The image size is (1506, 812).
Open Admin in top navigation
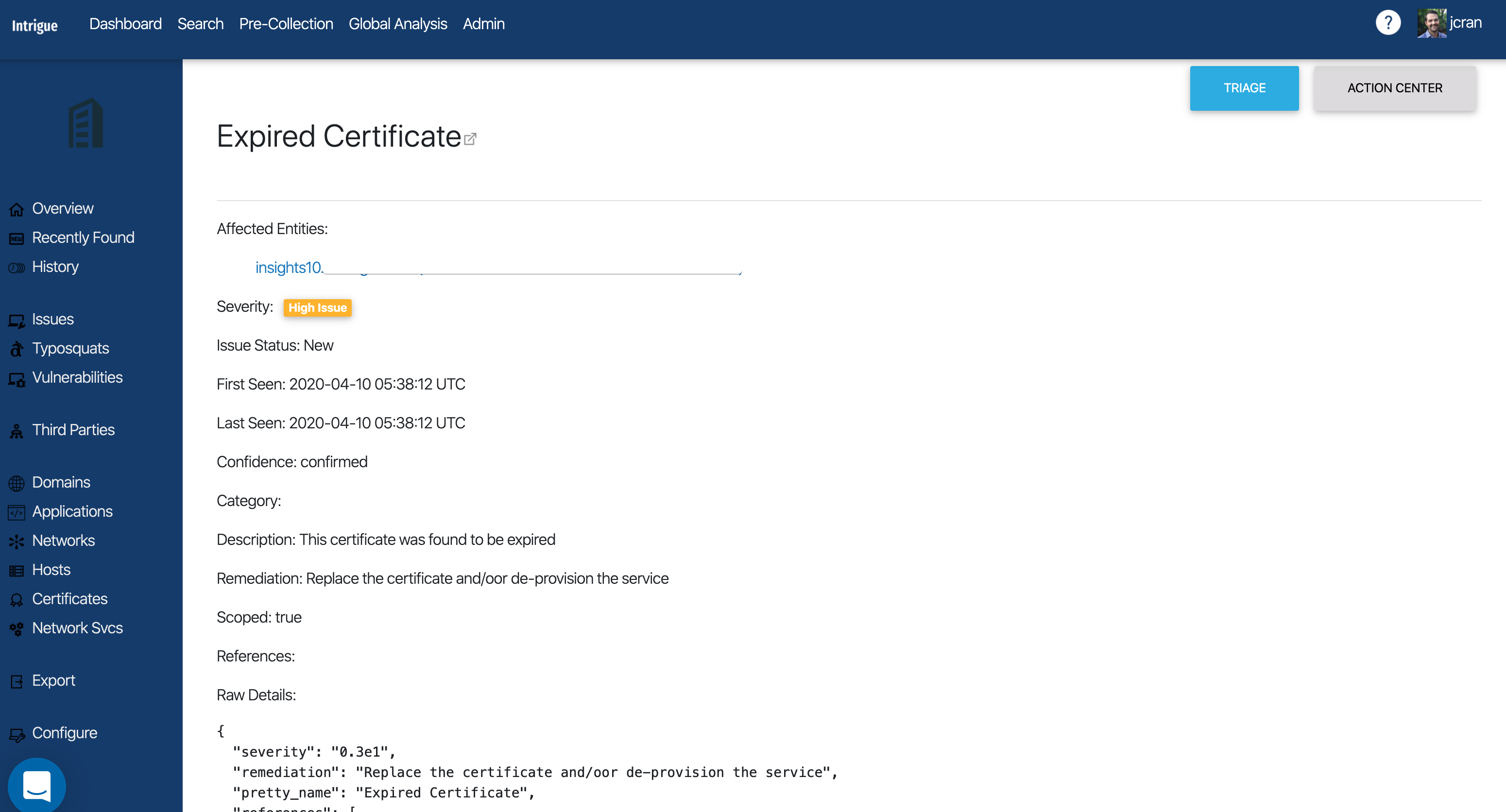[483, 23]
